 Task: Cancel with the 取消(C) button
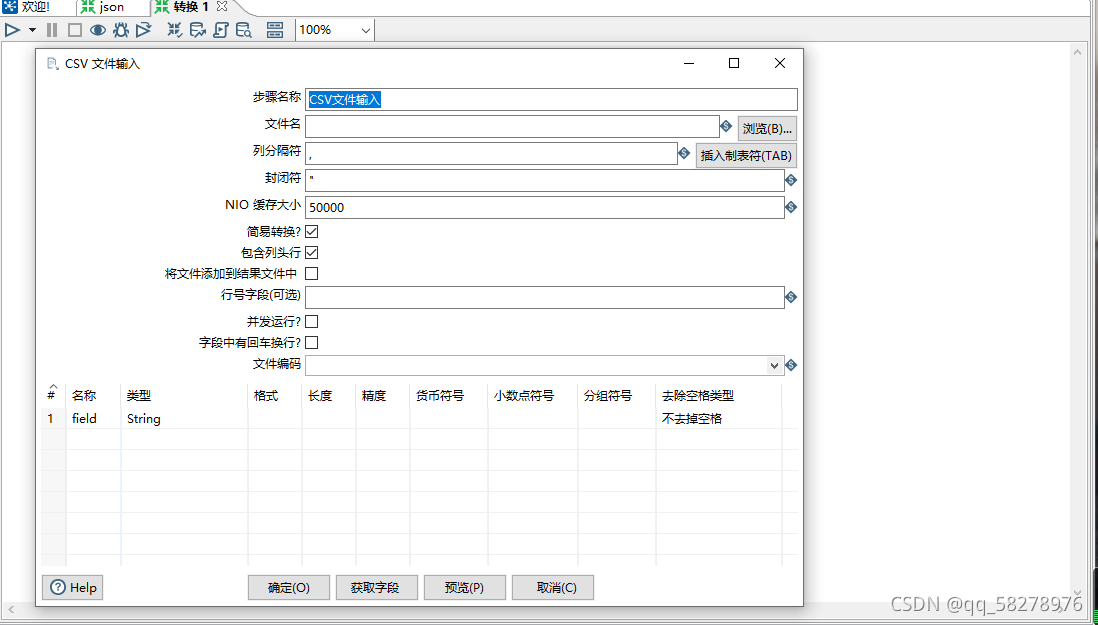pos(553,587)
